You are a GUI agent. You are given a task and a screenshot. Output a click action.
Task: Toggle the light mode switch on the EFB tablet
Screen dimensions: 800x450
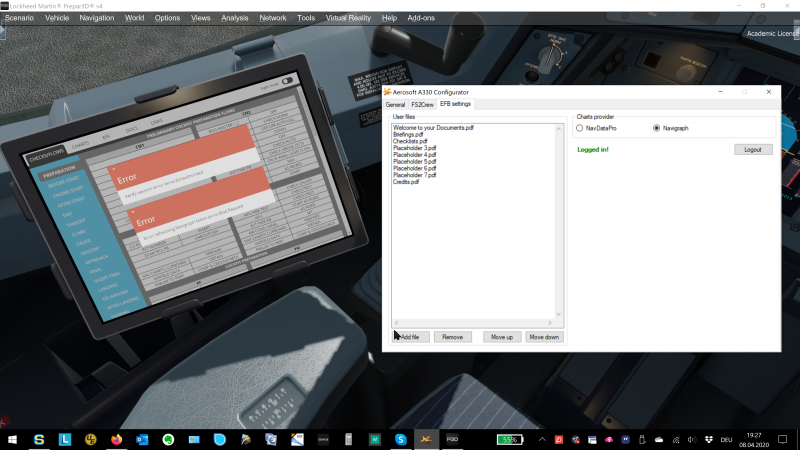coord(287,81)
